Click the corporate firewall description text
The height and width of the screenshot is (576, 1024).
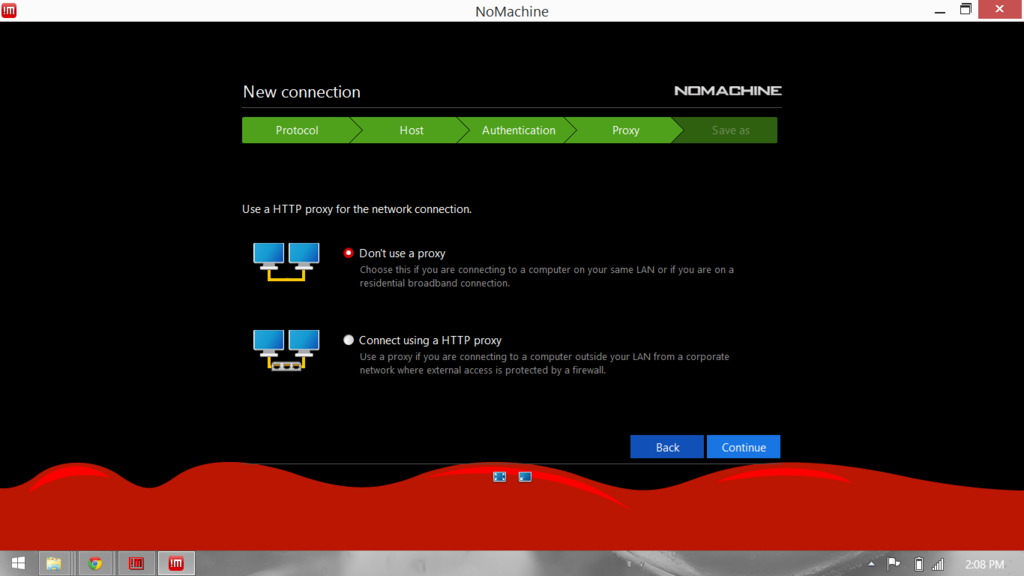pos(544,363)
